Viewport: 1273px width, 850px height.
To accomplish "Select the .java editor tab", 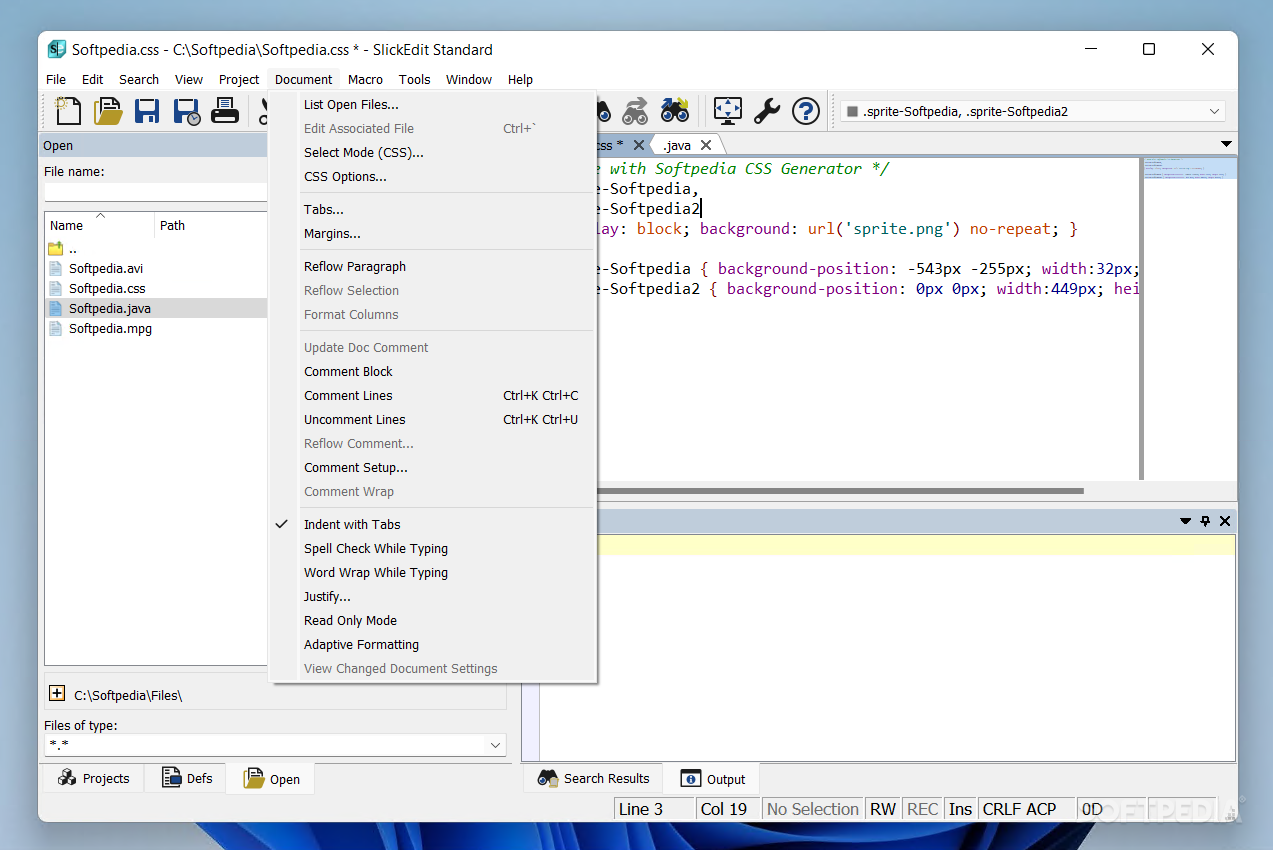I will 677,145.
